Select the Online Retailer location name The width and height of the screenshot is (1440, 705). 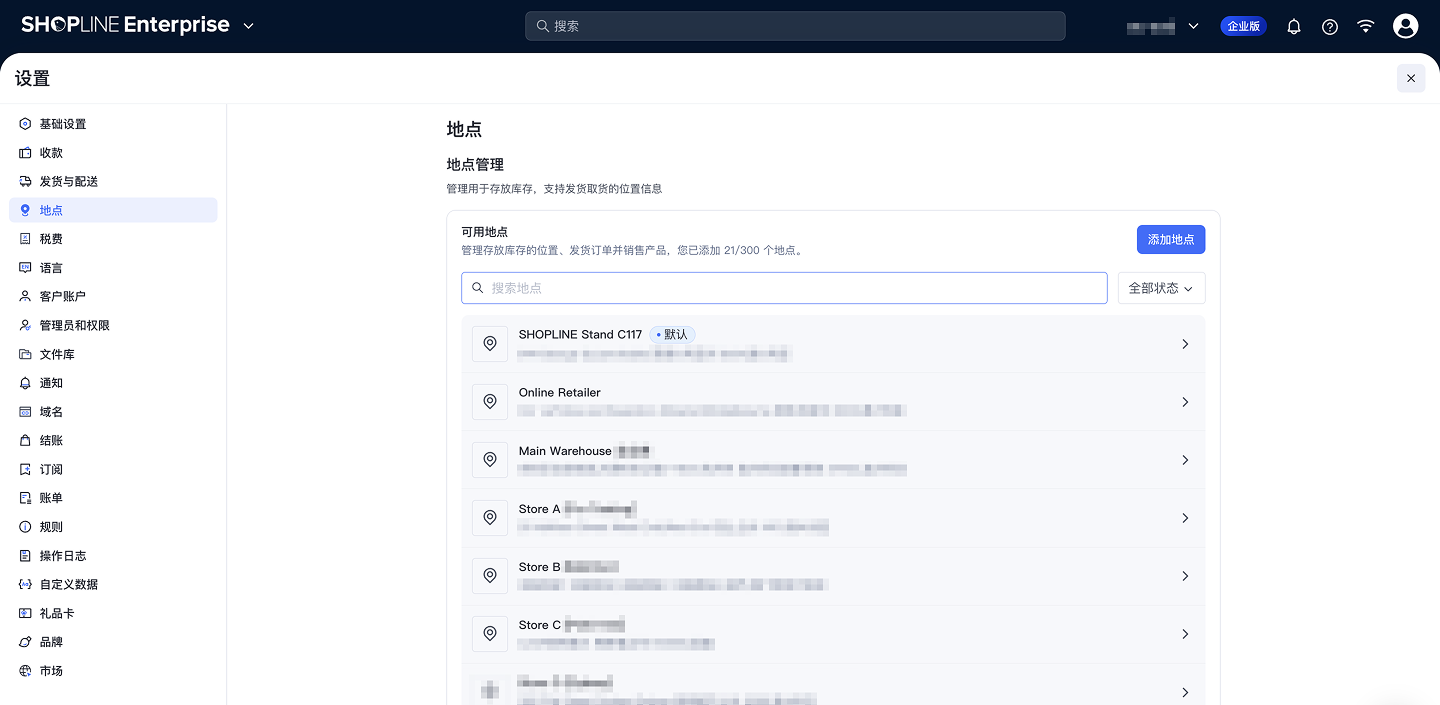coord(560,393)
